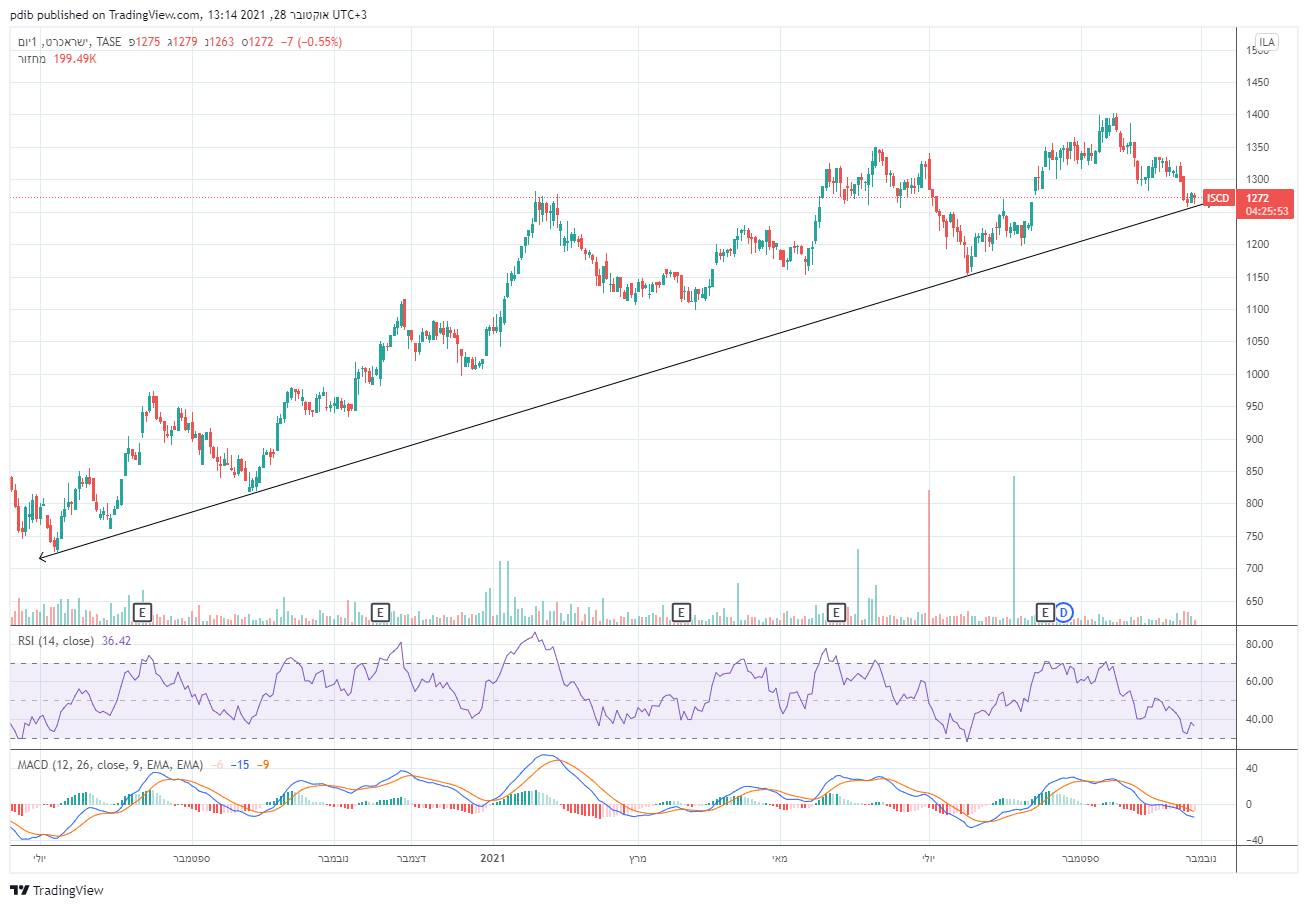Click the TASE exchange label

108,42
